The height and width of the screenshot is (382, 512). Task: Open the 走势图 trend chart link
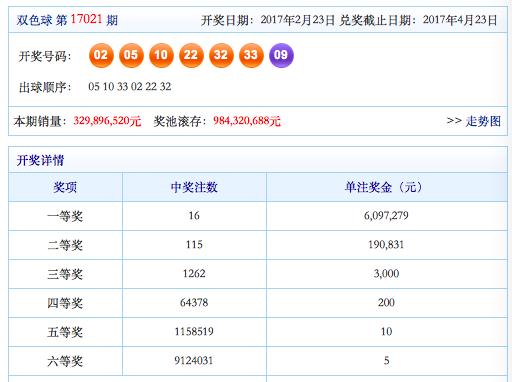[483, 121]
